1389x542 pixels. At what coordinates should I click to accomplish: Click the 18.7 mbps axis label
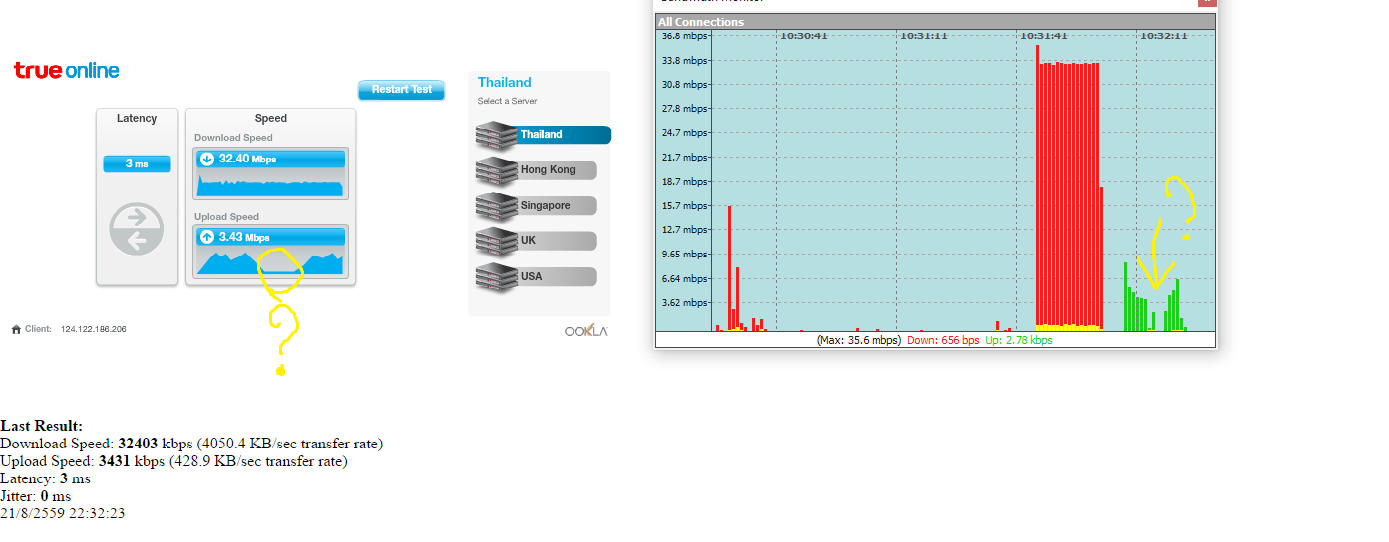(x=684, y=182)
